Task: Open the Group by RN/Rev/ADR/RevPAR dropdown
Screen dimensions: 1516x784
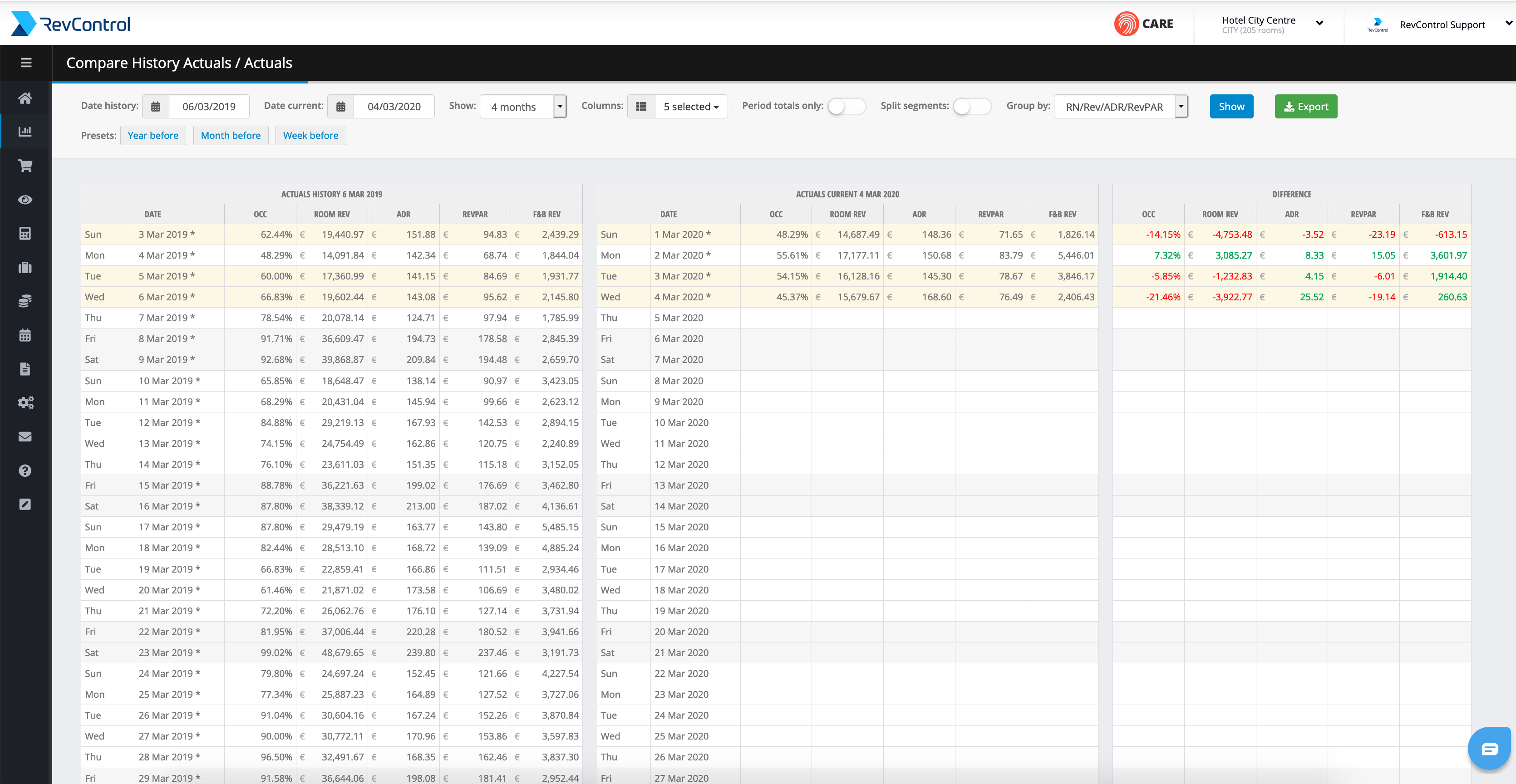Action: pos(1121,107)
